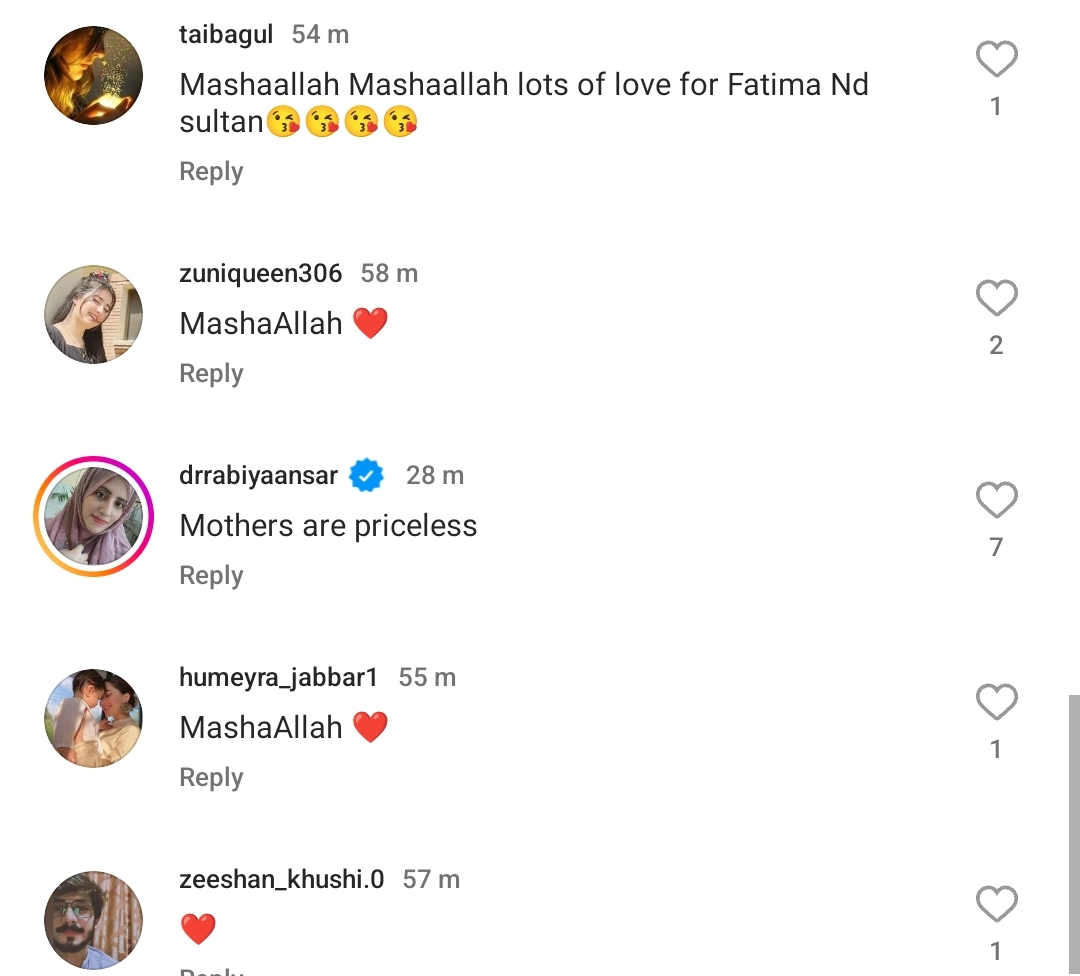Click the verified badge beside drrabiyaansar

(x=367, y=476)
